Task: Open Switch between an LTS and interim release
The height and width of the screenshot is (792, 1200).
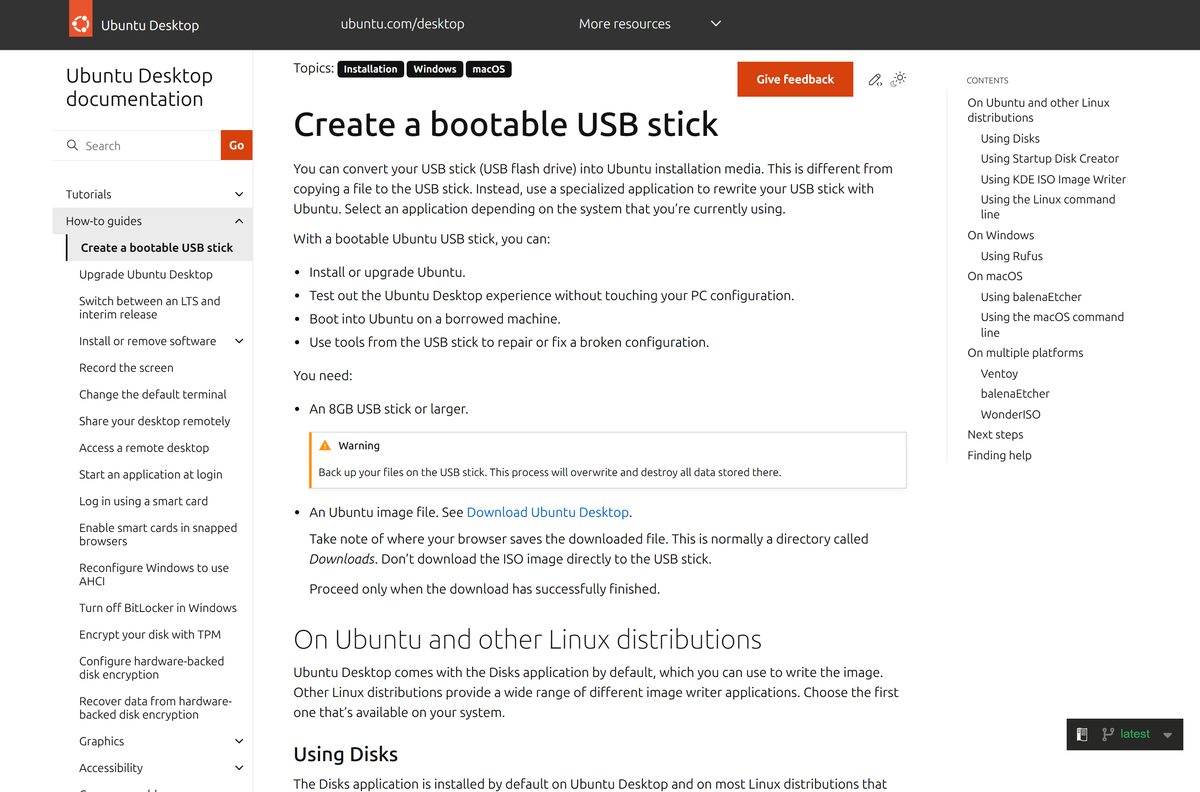Action: (x=150, y=307)
